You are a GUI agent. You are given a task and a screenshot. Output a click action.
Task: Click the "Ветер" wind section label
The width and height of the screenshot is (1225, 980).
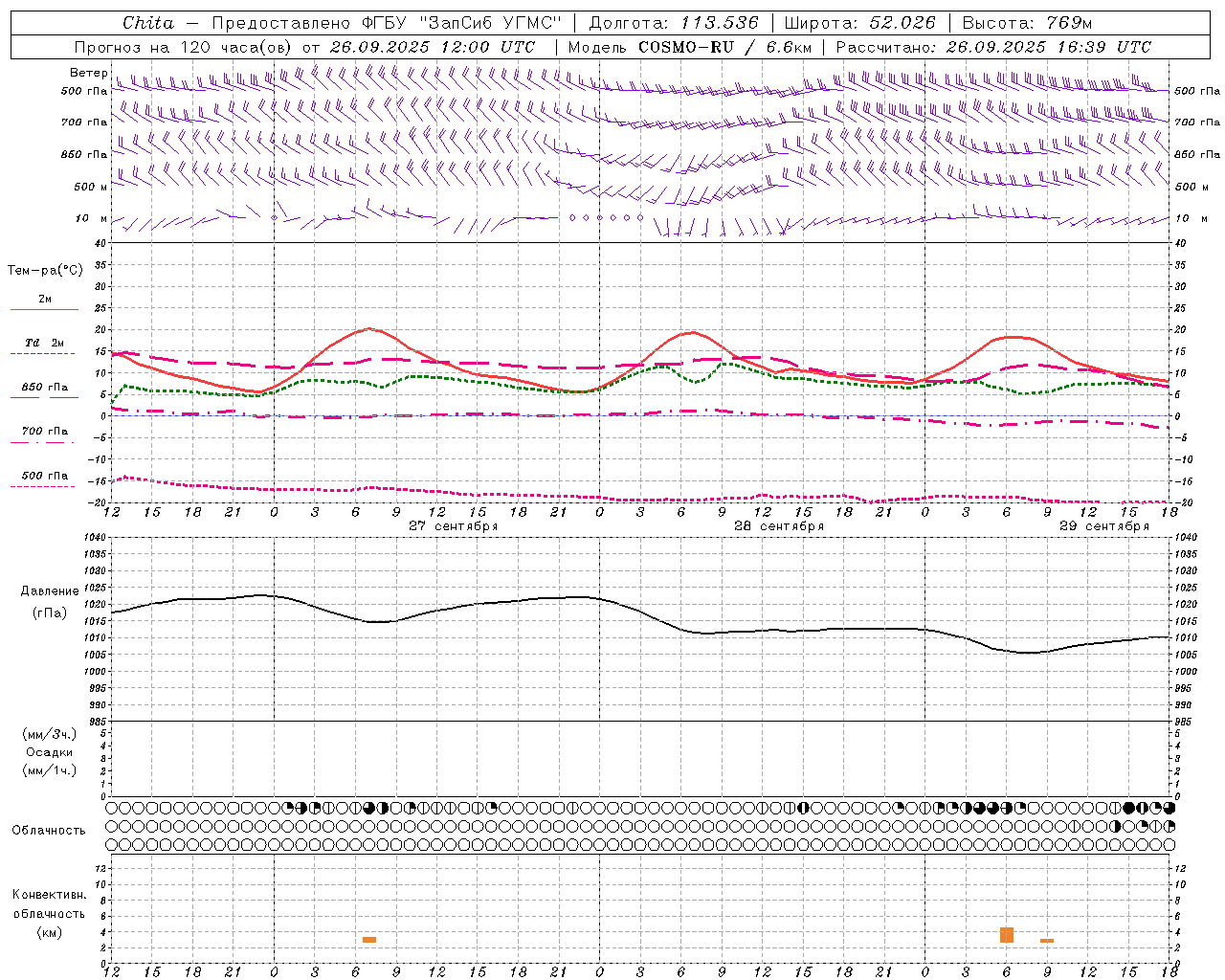pos(89,73)
